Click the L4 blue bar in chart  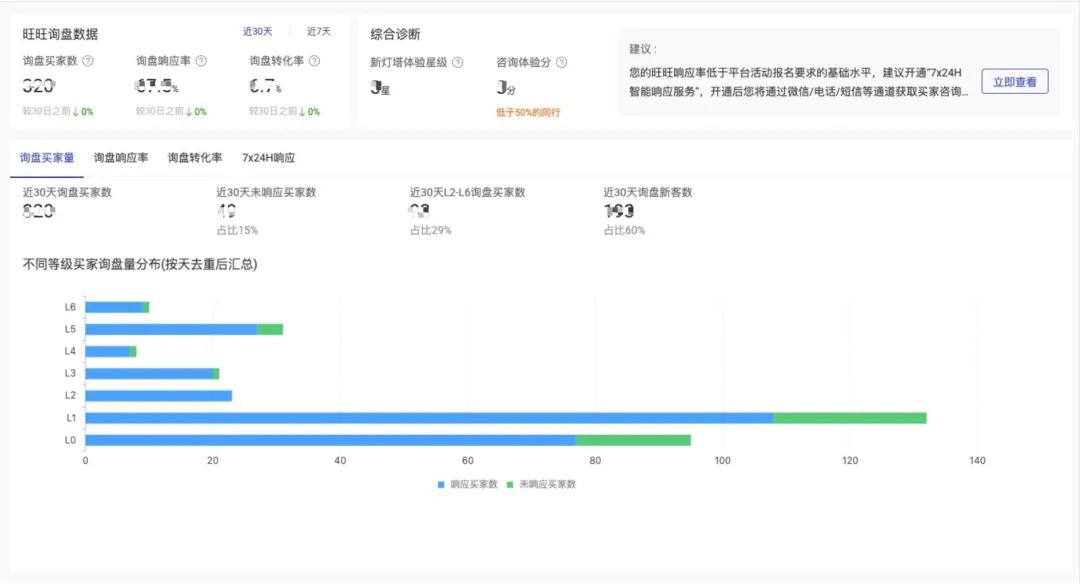107,351
